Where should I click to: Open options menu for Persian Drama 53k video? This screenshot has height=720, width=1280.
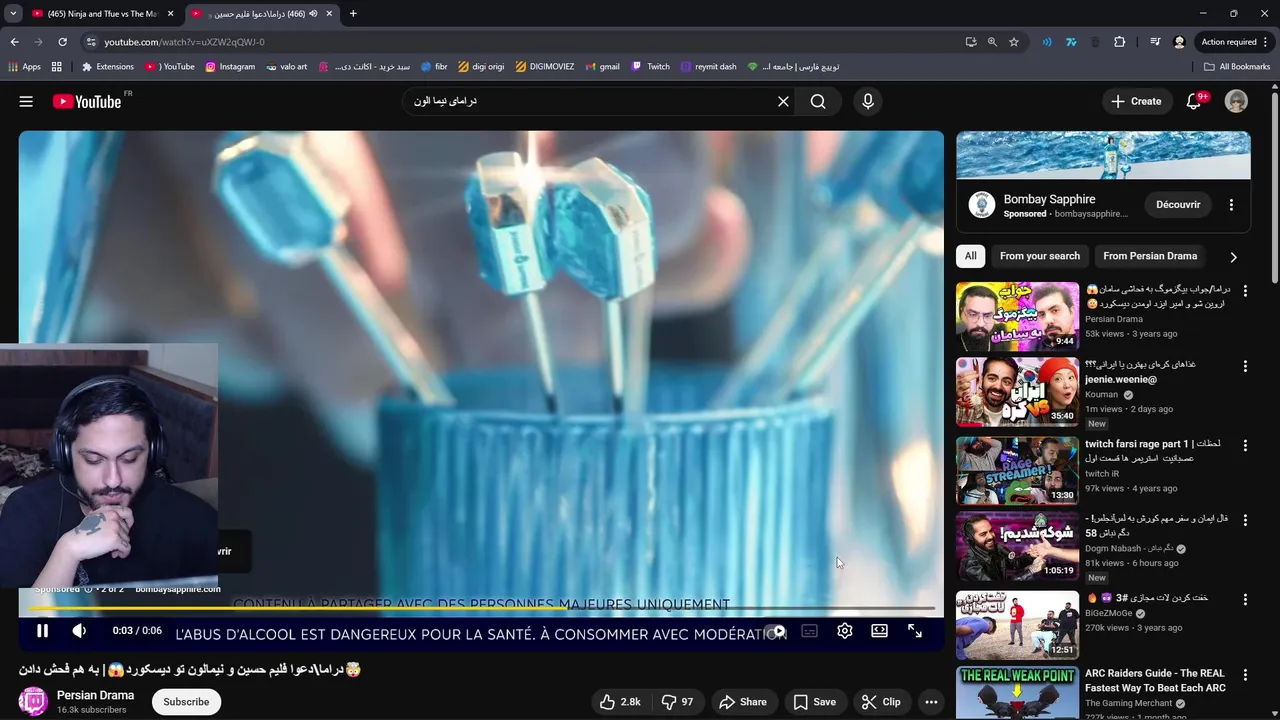[x=1245, y=291]
